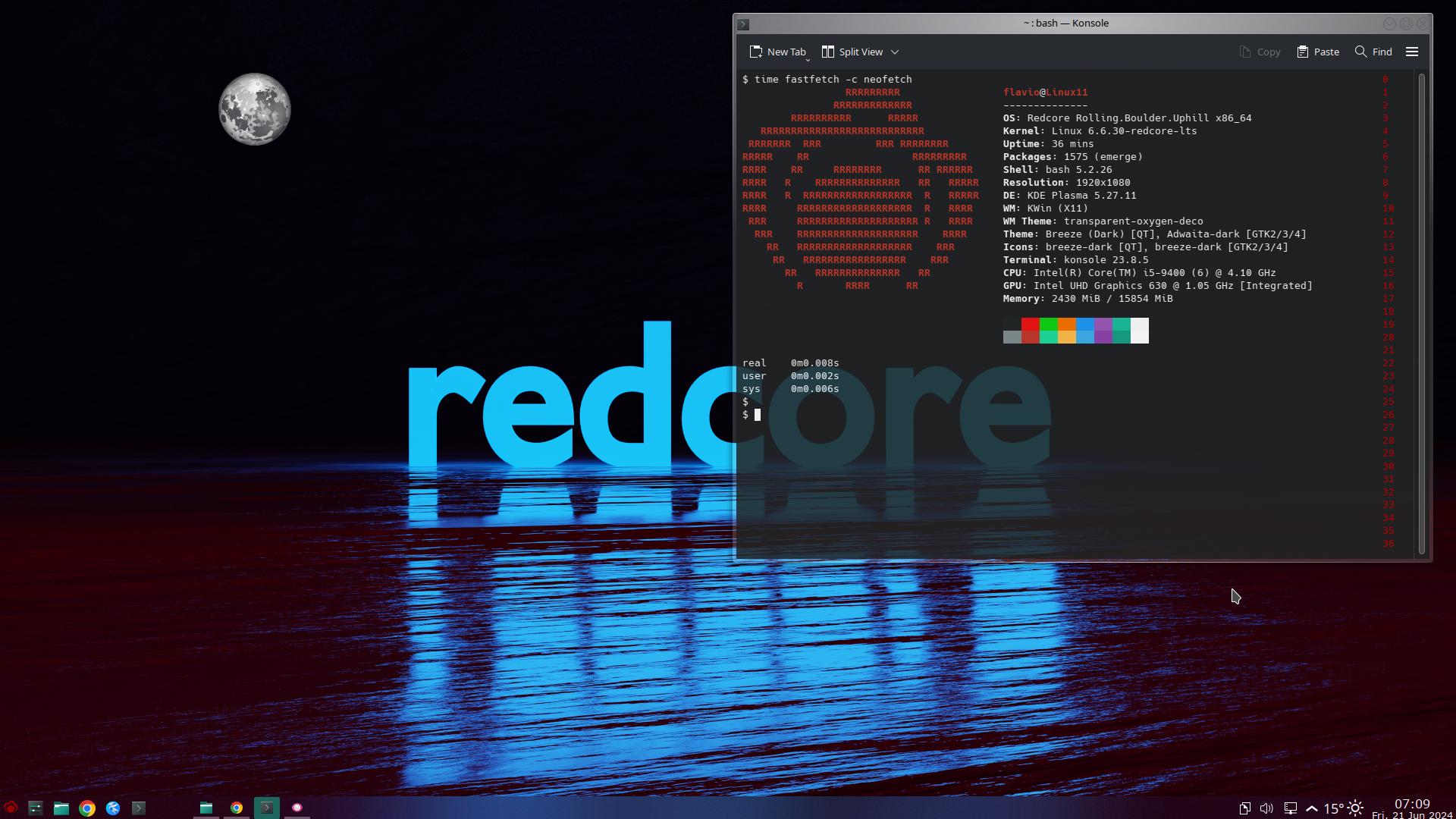Open the blue bird browser launcher
The image size is (1456, 819).
point(113,808)
